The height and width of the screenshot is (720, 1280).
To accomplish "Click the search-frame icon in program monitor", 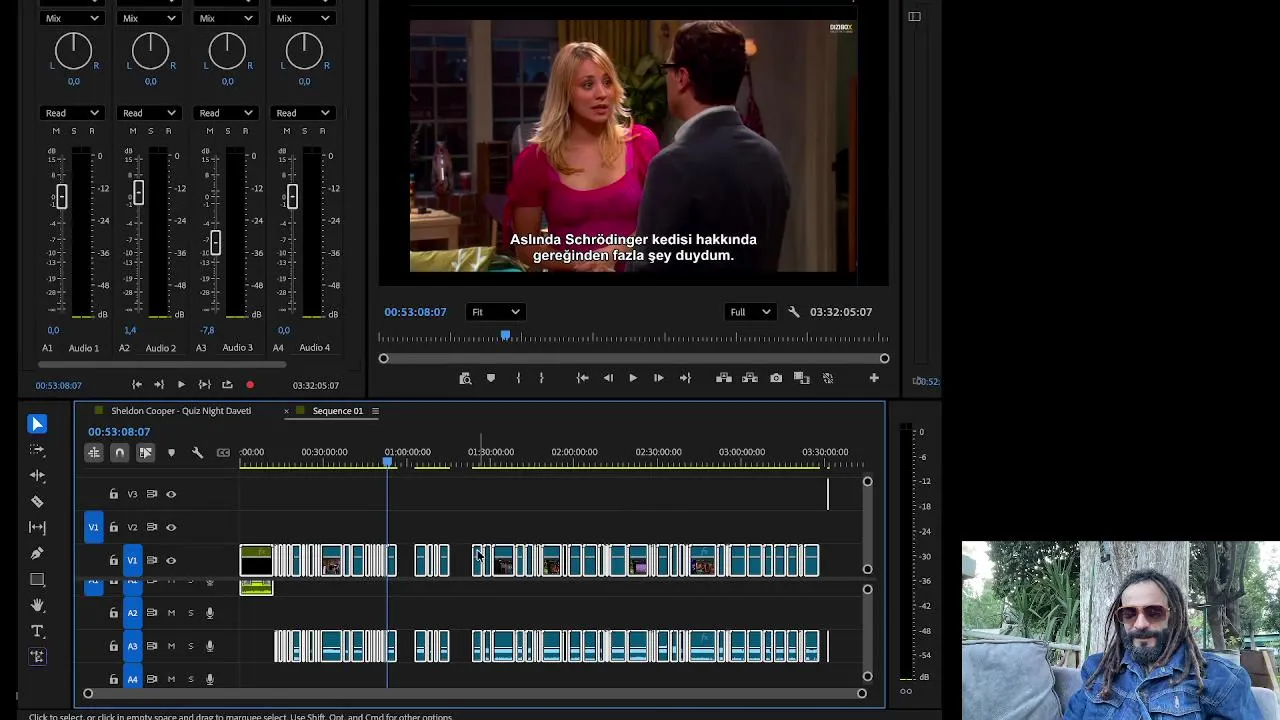I will coord(465,378).
